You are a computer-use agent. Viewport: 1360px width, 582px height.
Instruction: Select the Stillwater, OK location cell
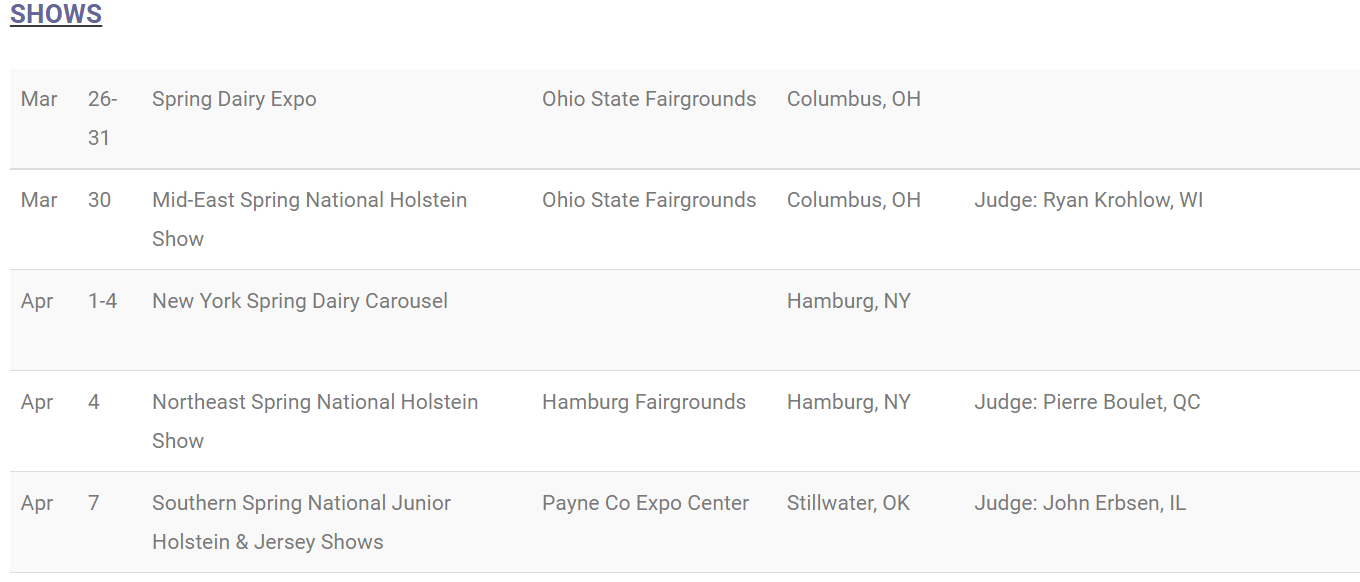[x=849, y=503]
